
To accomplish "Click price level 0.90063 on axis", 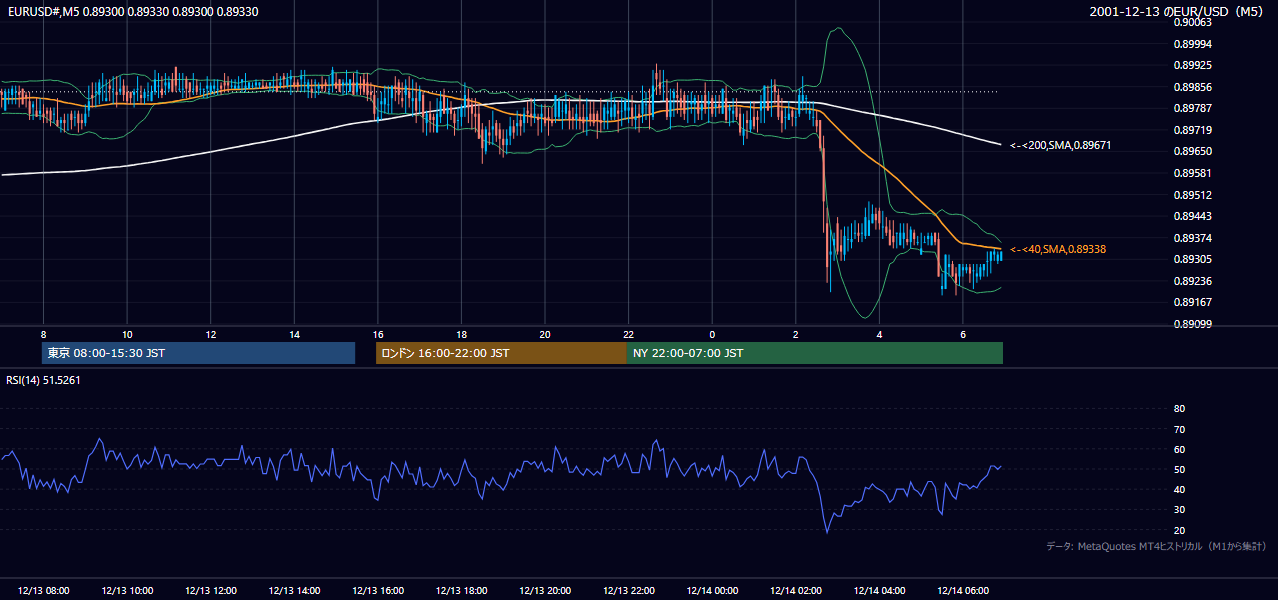I will tap(1193, 22).
